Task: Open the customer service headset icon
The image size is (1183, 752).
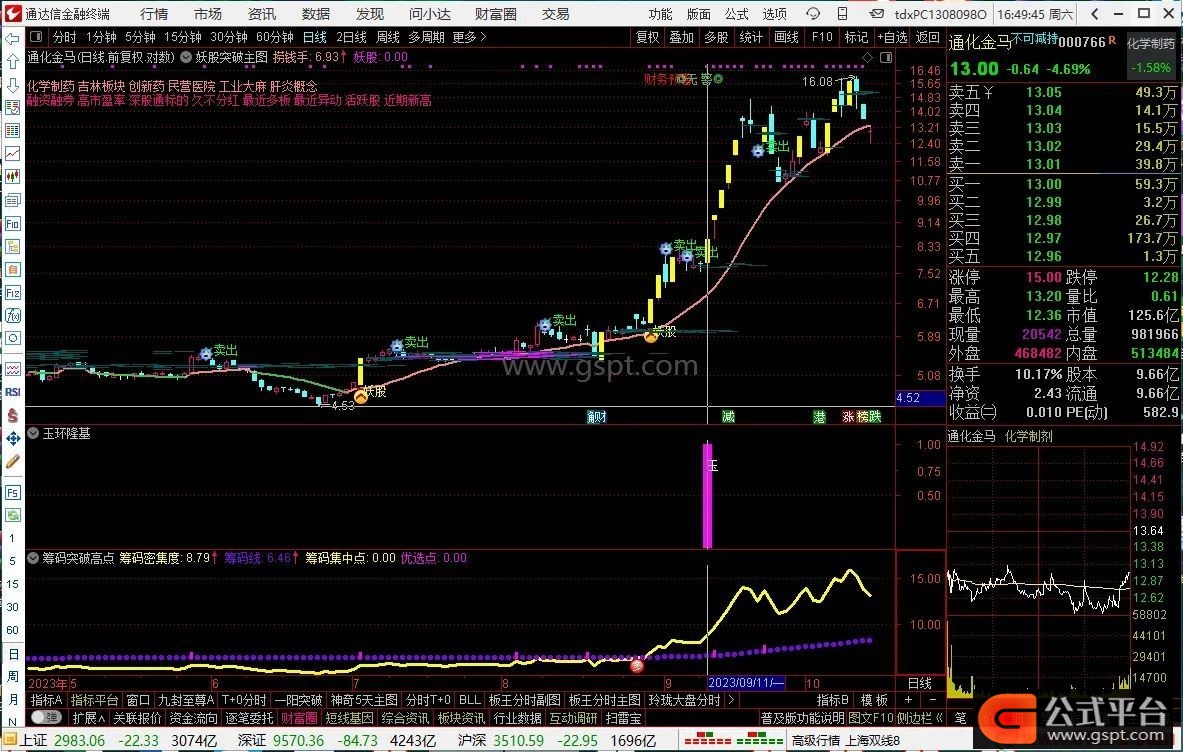Action: point(813,14)
